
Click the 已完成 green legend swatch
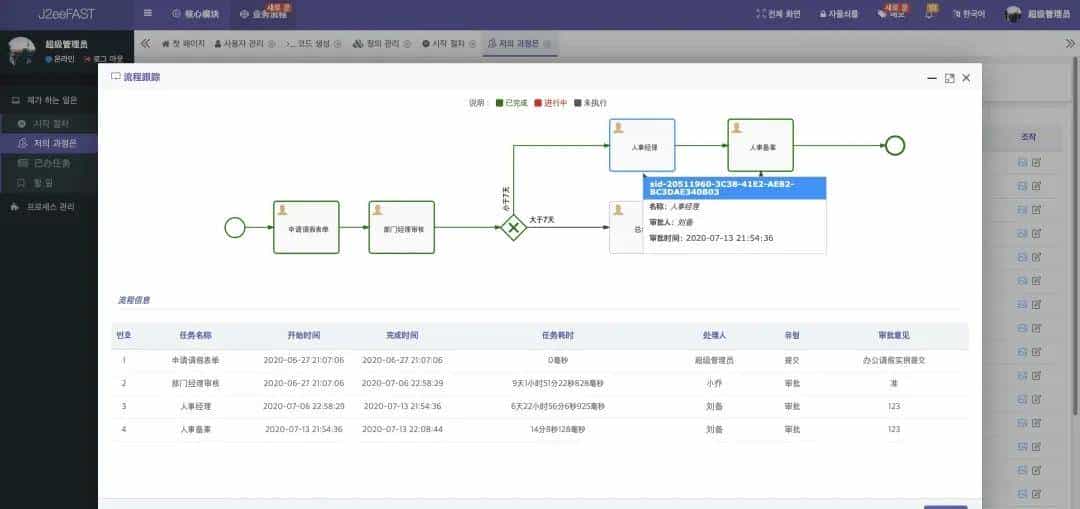[499, 103]
